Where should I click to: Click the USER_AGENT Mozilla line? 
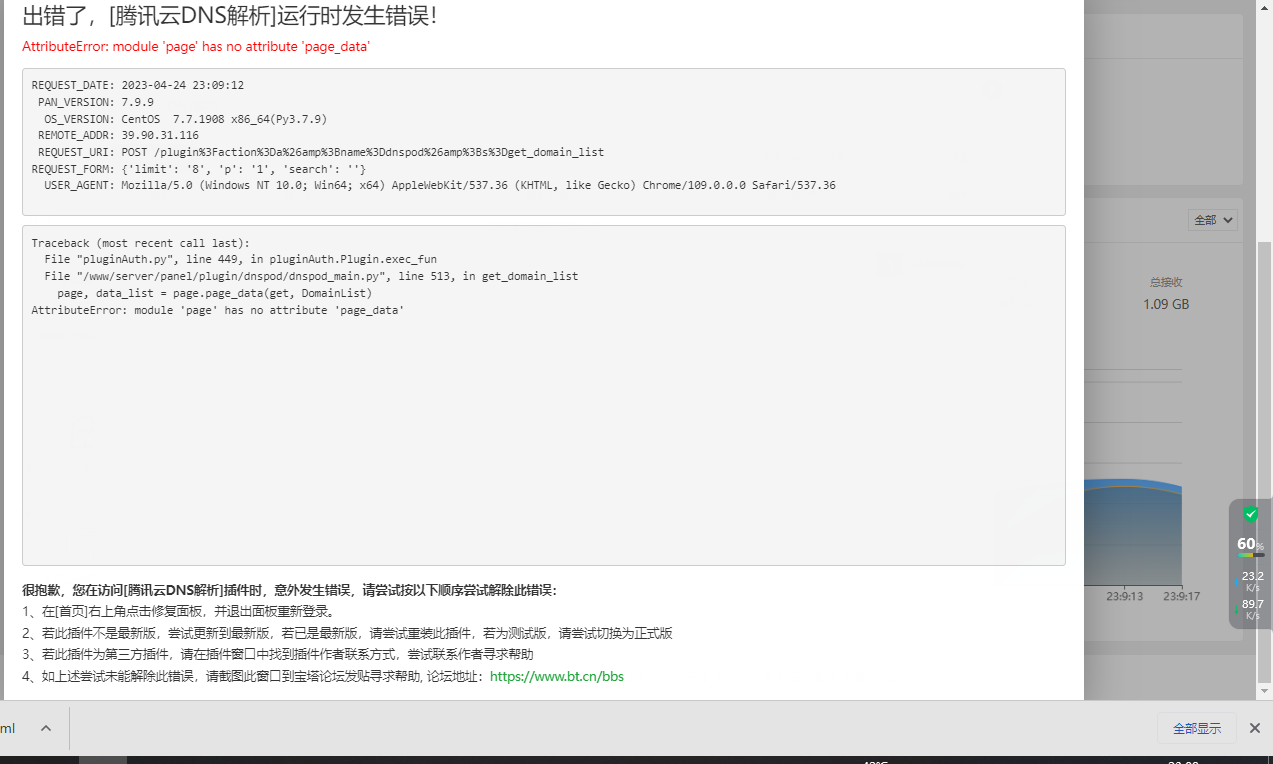[440, 185]
